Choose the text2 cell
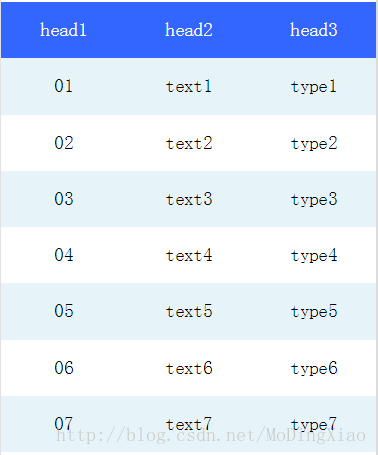This screenshot has width=378, height=455. pos(189,143)
